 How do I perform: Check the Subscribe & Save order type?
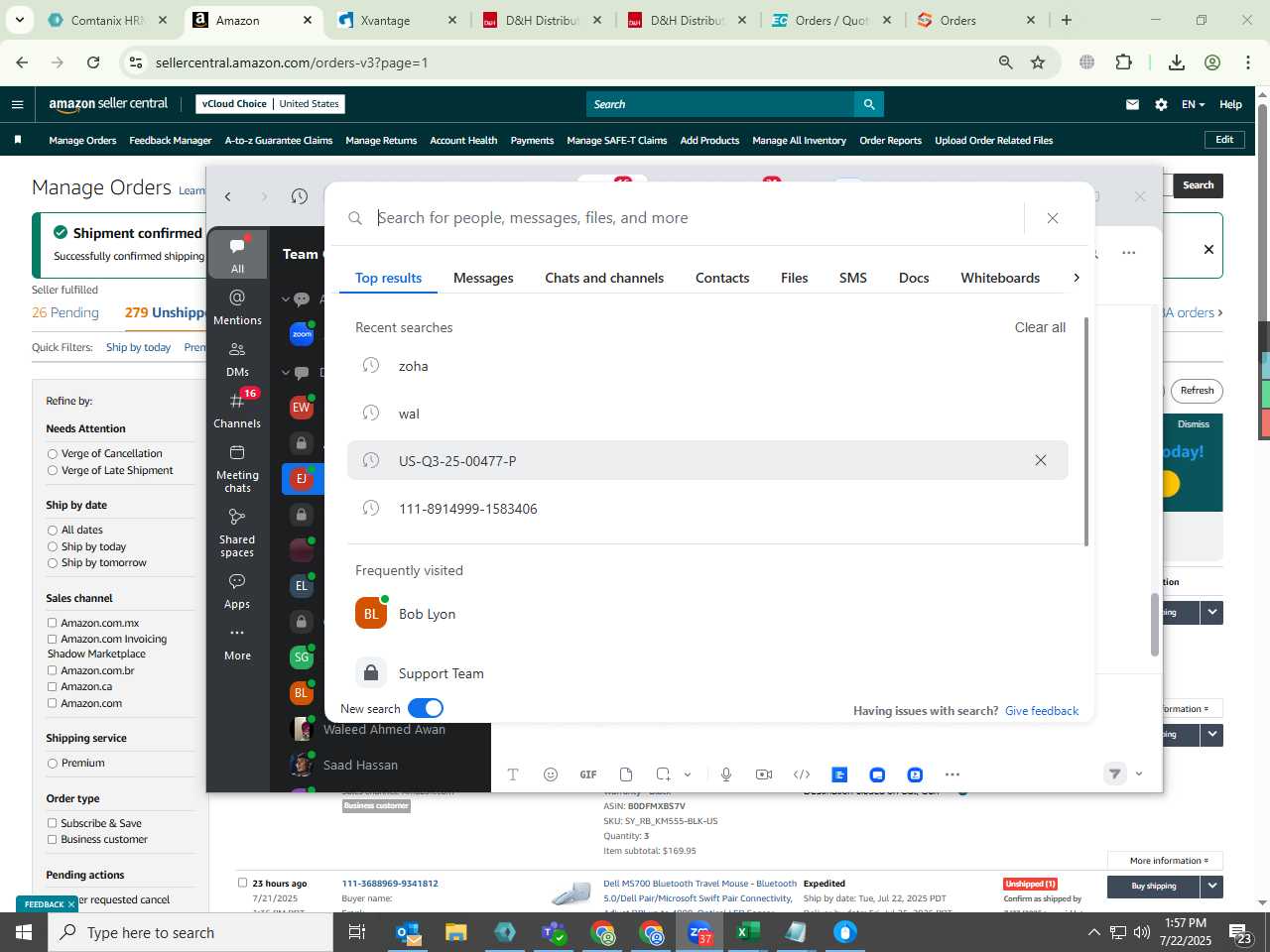click(52, 823)
